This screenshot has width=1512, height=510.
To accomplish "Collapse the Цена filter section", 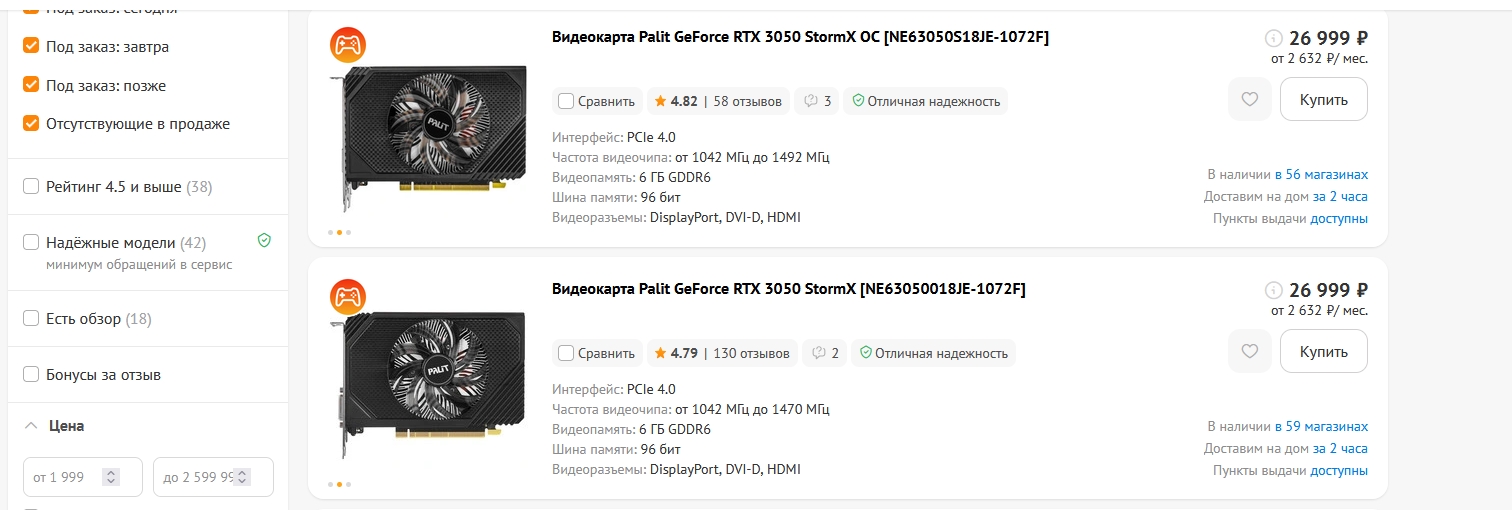I will (31, 425).
